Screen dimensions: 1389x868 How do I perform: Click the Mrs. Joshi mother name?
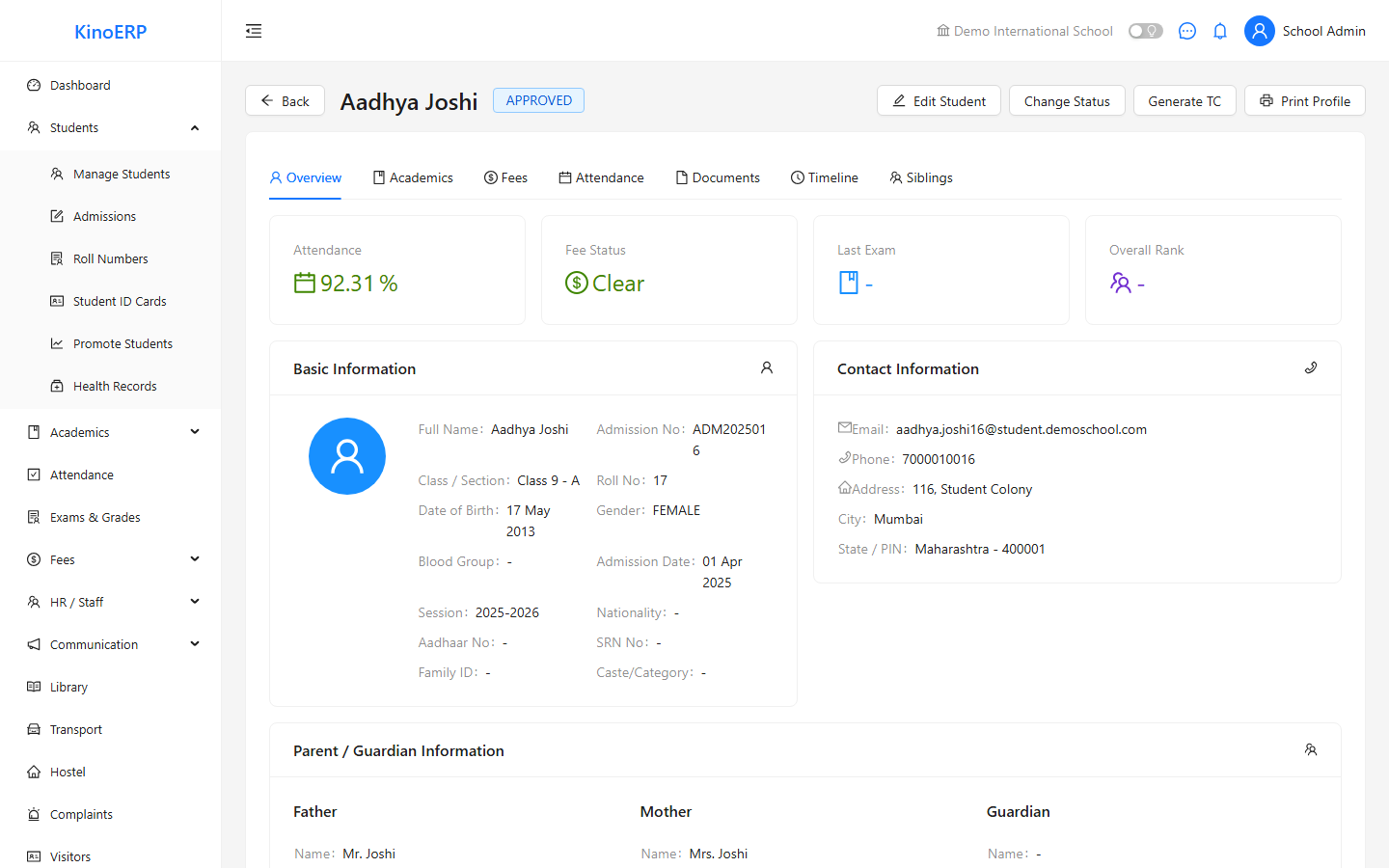click(x=719, y=854)
